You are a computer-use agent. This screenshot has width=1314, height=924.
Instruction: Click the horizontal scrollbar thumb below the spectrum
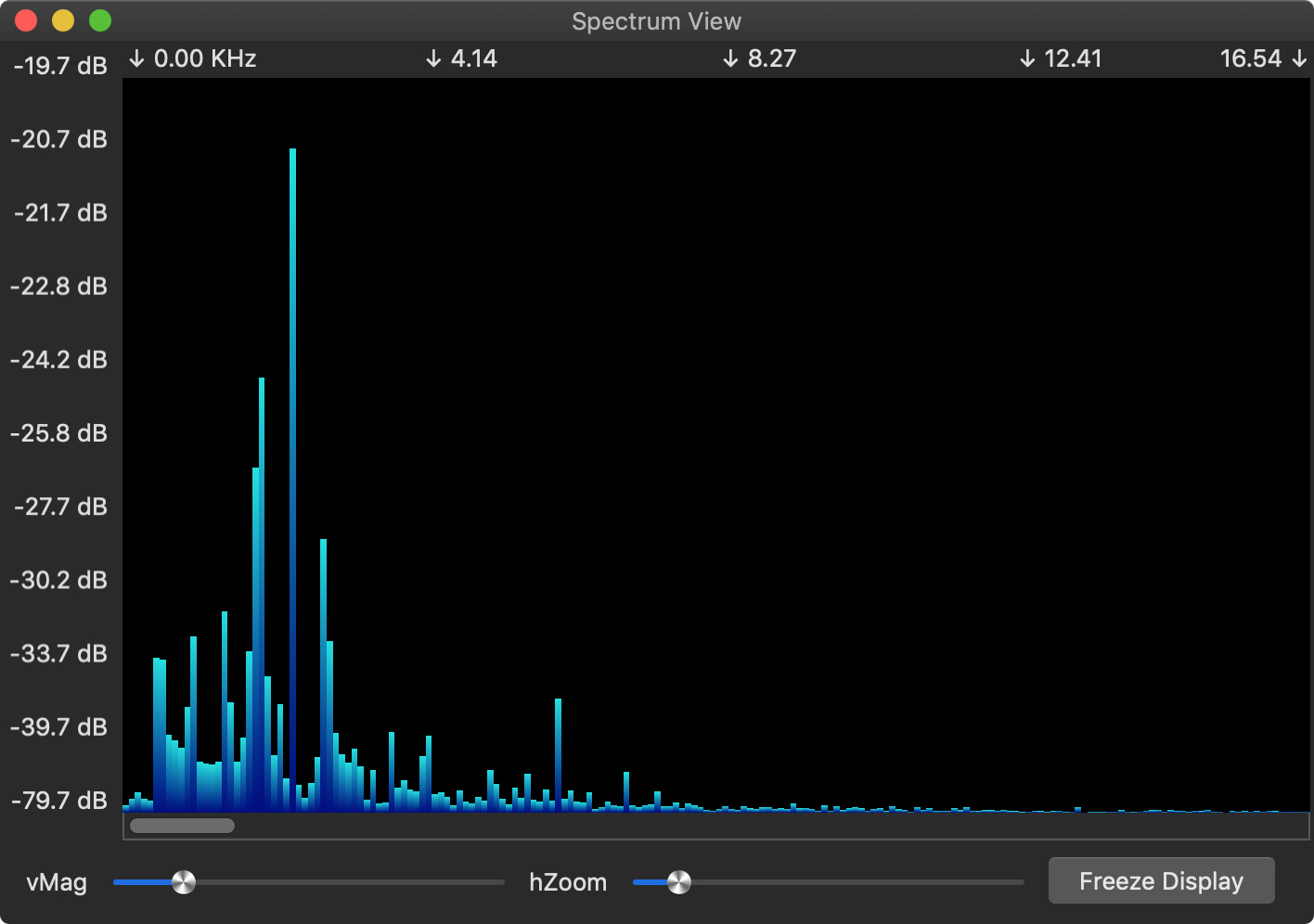[182, 826]
